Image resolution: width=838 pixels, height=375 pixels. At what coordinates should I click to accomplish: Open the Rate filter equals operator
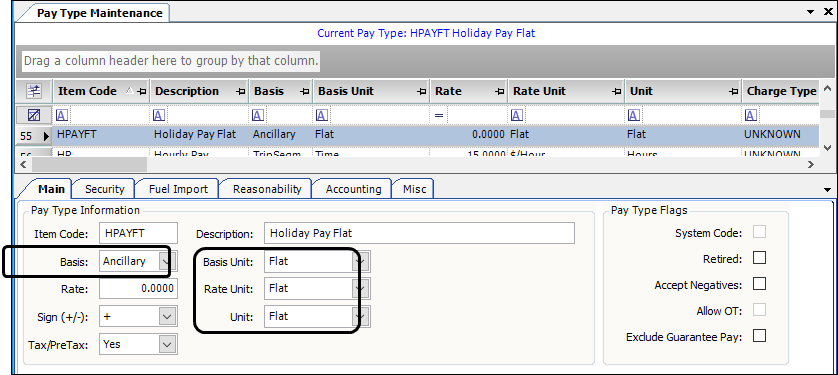[x=439, y=115]
